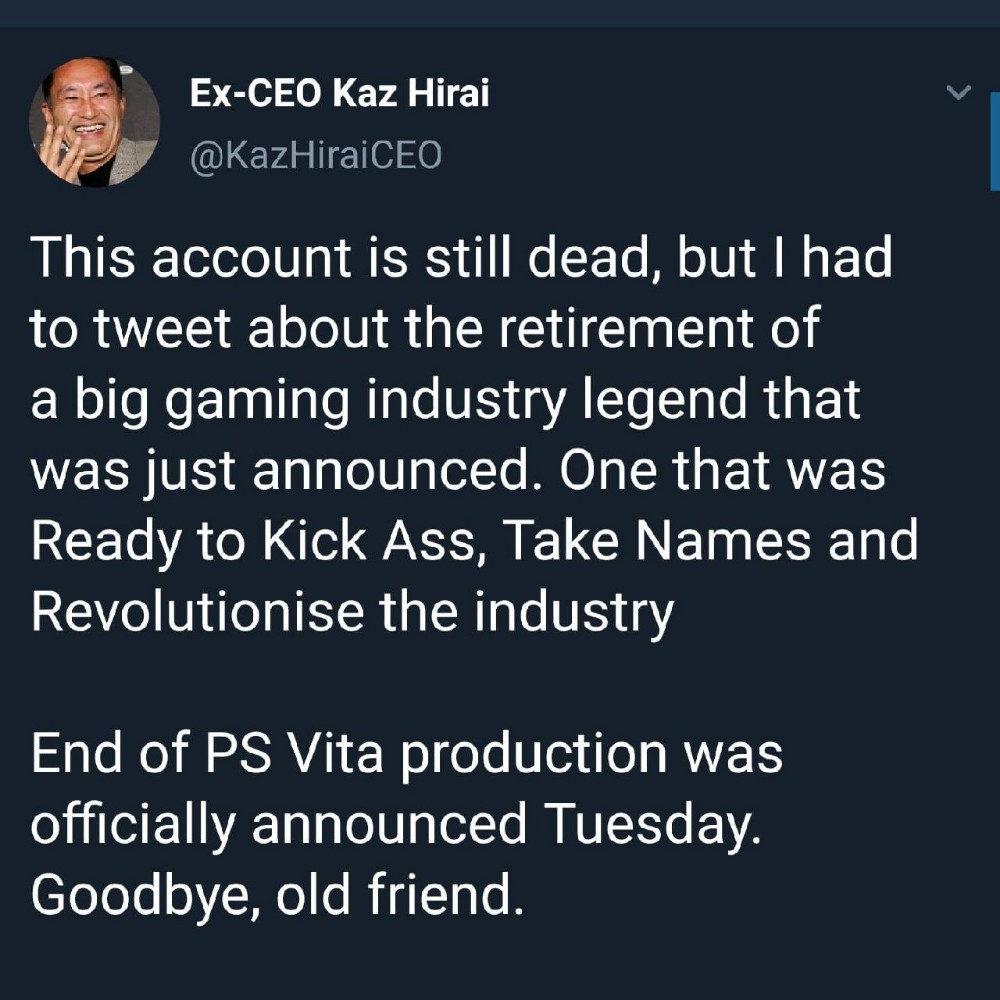
Task: Select the line 'This account is still dead'
Action: (x=341, y=257)
